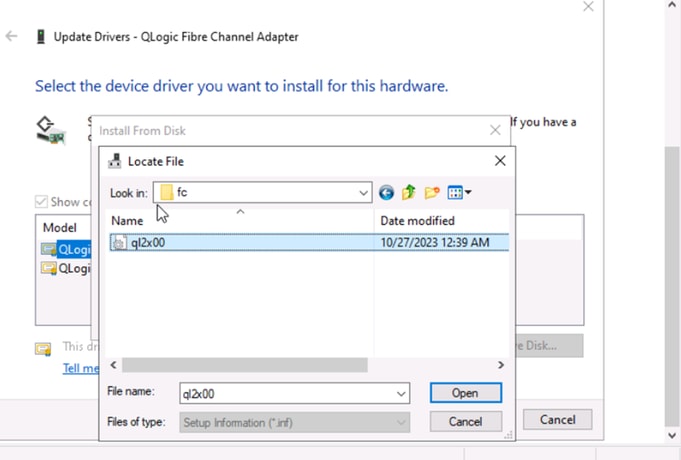
Task: Click the page vertical scrollbar thumb
Action: [x=672, y=287]
